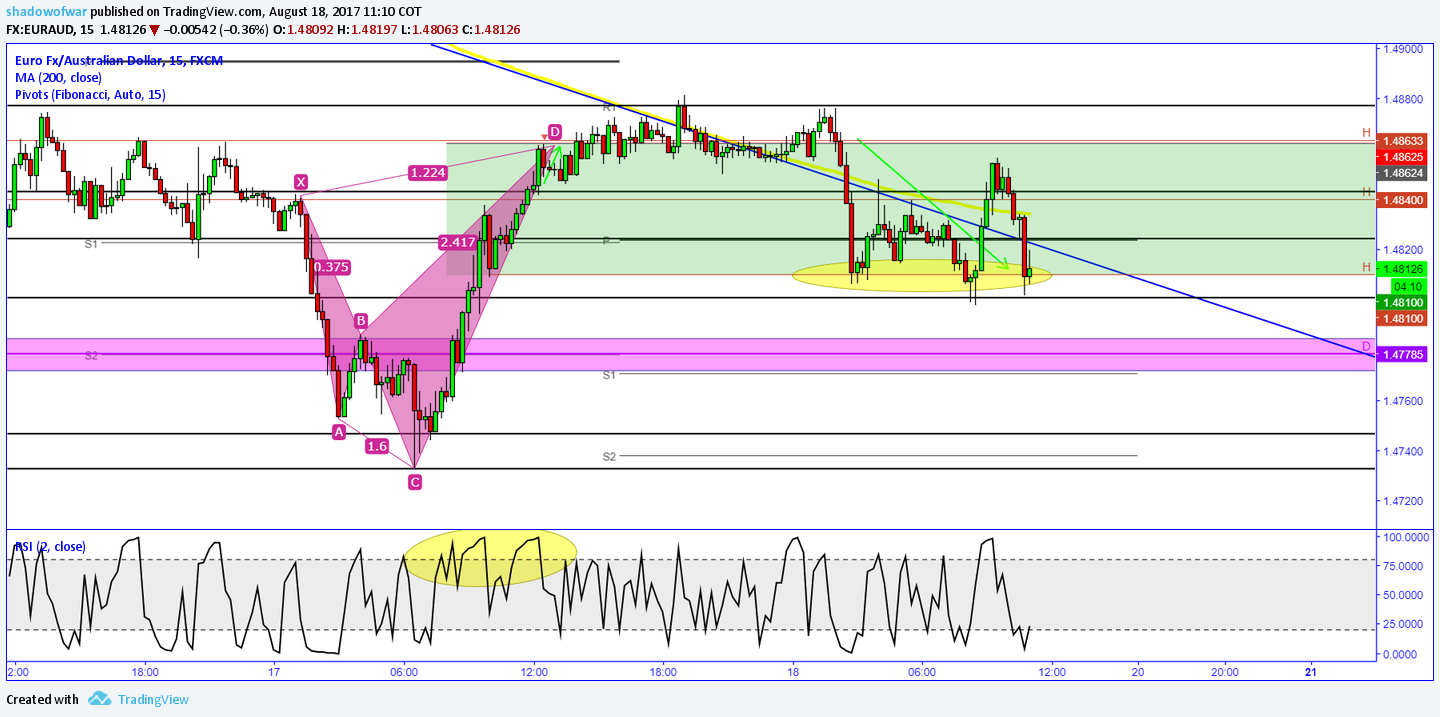
Task: Click the 1.48200 price axis label
Action: [1404, 250]
